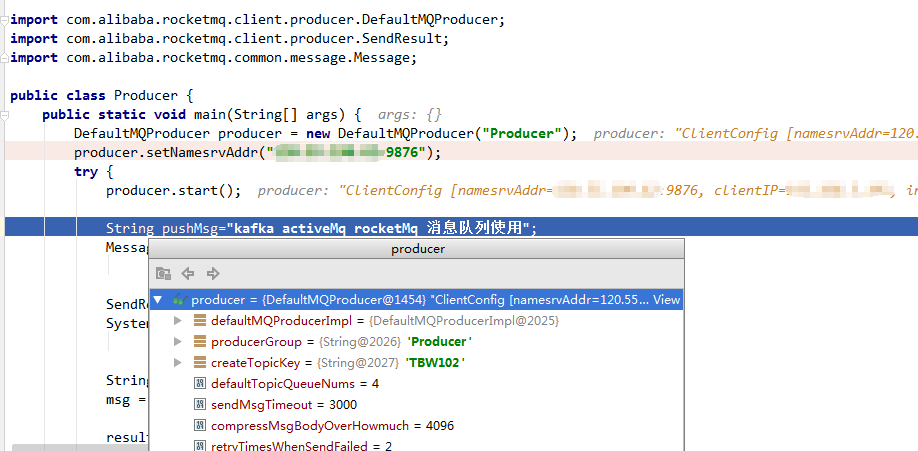Click the inline args: {} hint
Screen dimensions: 918x451
point(410,114)
